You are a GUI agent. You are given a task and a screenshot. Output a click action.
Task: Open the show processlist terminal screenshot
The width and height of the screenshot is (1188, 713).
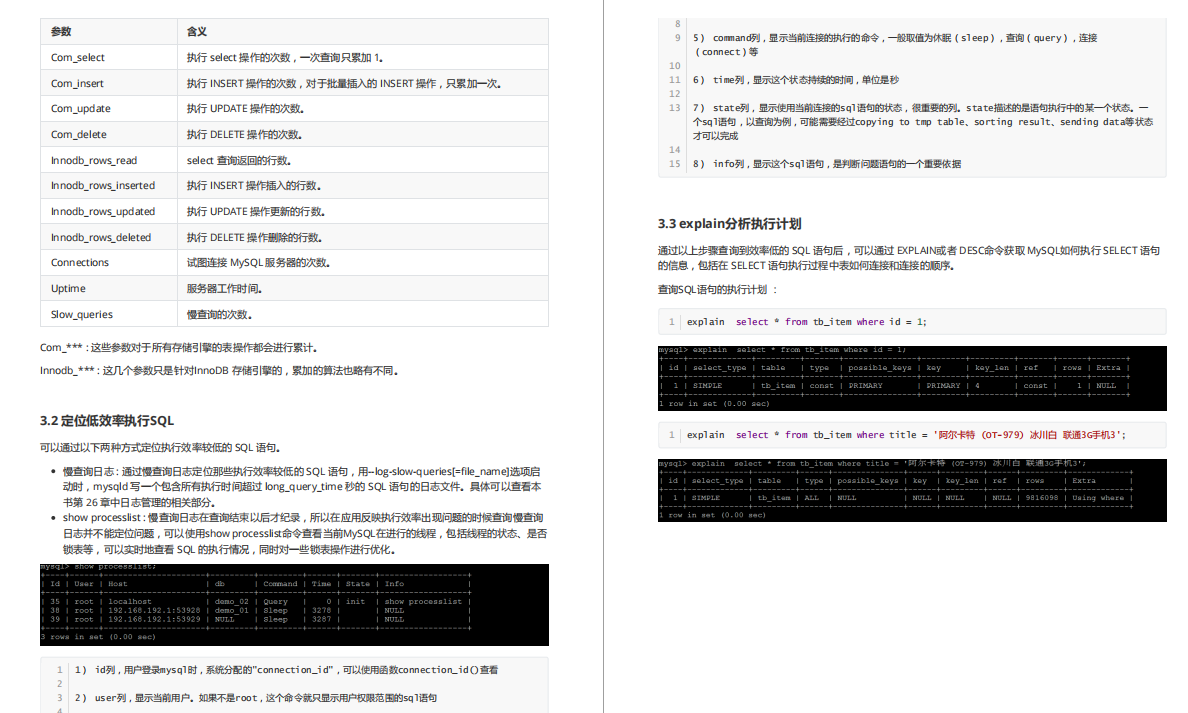coord(294,604)
